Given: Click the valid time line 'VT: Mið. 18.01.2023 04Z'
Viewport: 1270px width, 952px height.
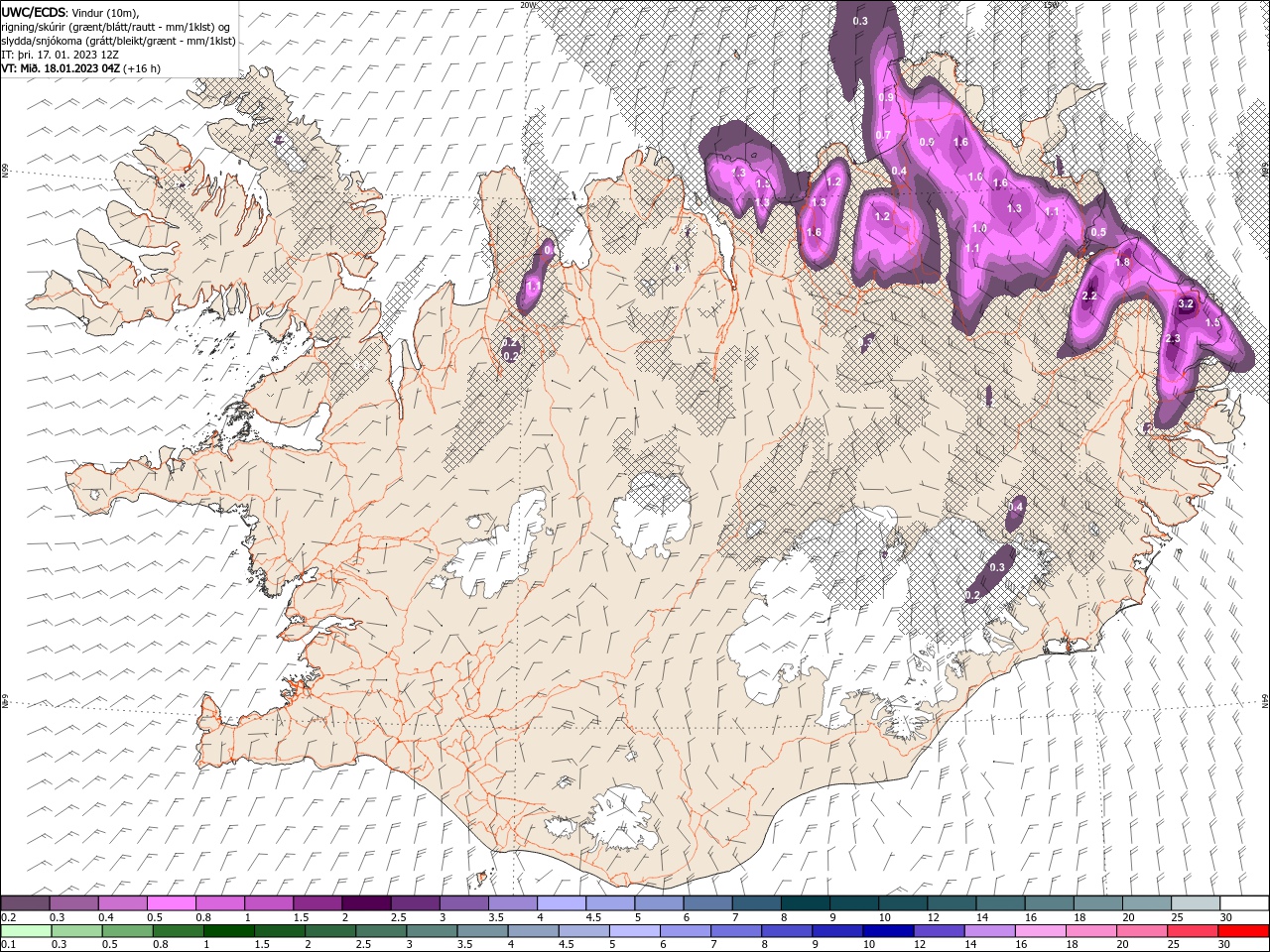Looking at the screenshot, I should click(x=61, y=68).
